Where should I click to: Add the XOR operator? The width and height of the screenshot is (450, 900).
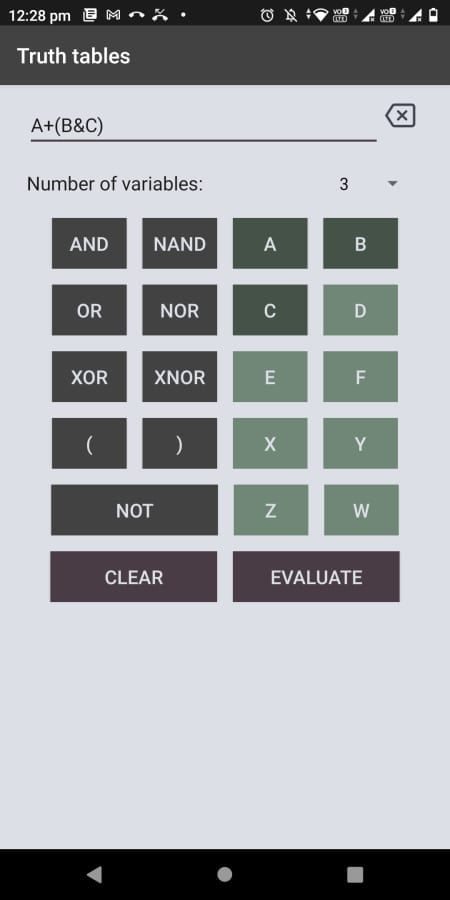click(x=89, y=377)
